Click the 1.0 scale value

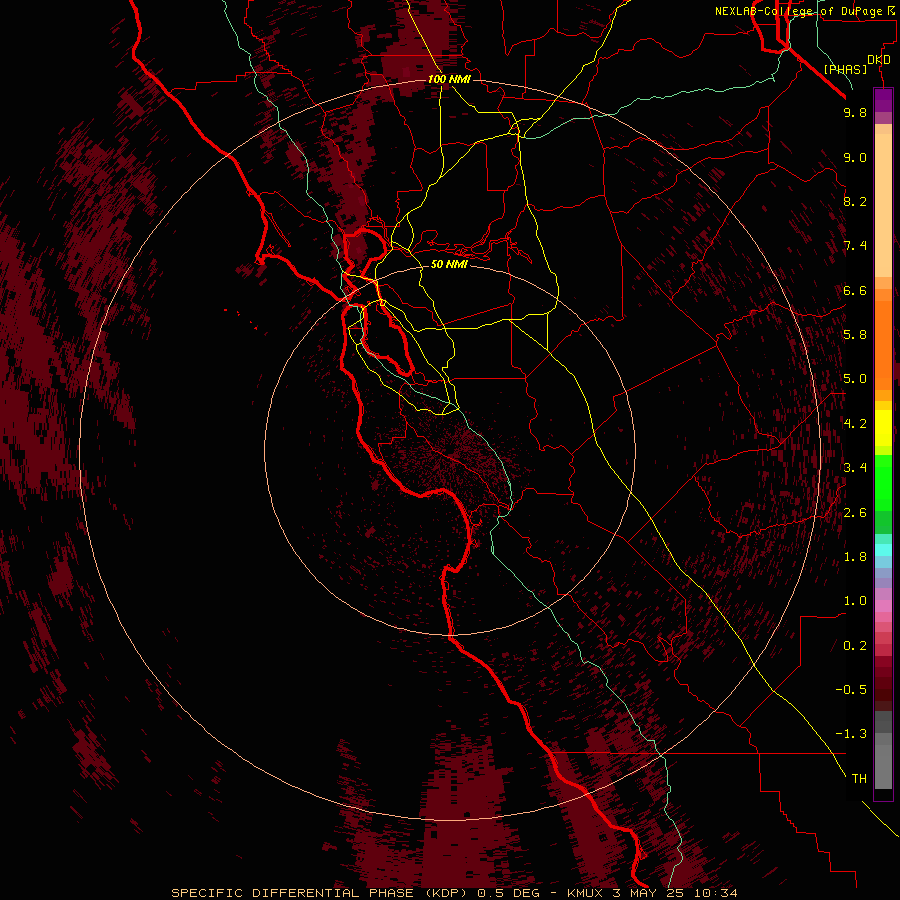tap(855, 601)
